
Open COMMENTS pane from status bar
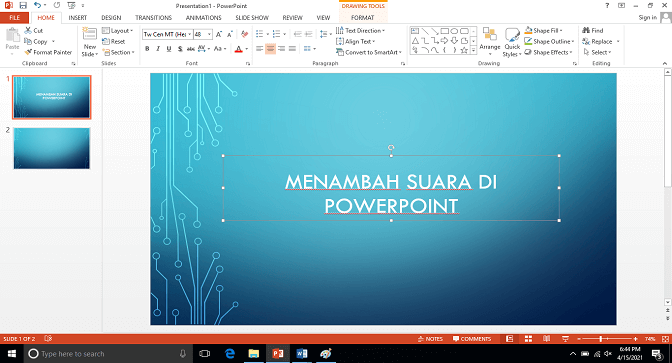(472, 339)
